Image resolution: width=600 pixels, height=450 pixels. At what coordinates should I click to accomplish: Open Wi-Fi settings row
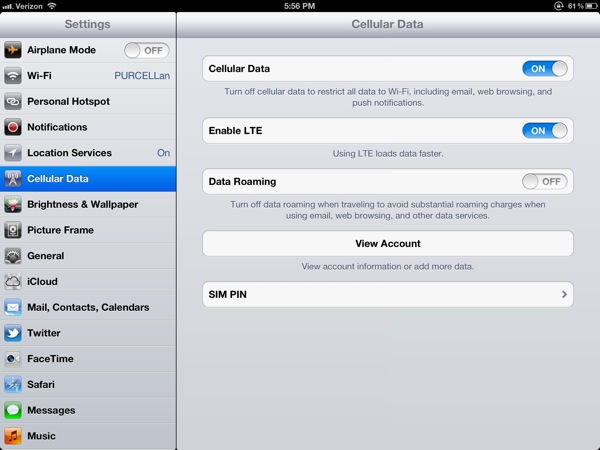88,76
